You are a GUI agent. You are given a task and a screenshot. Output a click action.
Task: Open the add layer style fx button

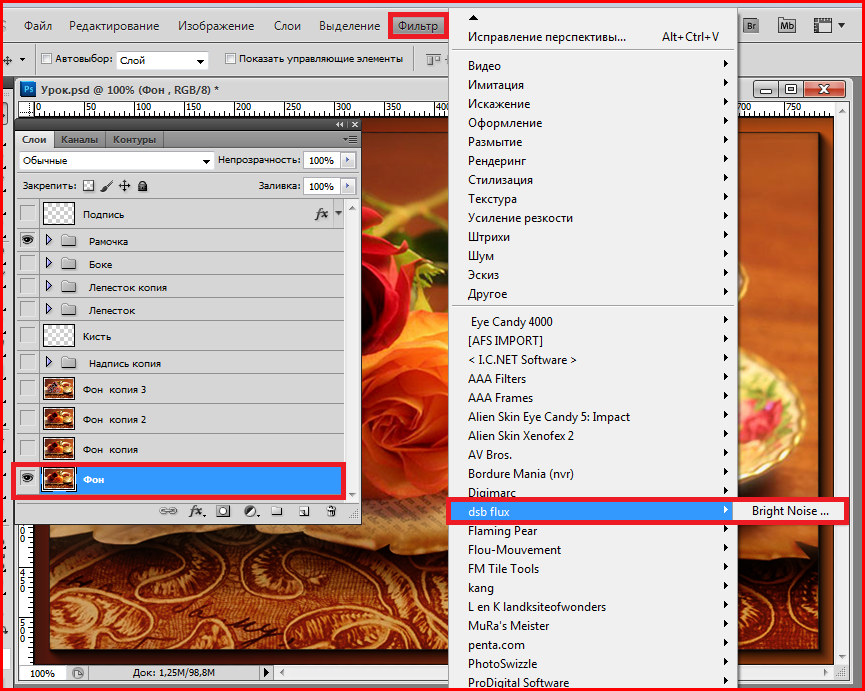click(196, 511)
